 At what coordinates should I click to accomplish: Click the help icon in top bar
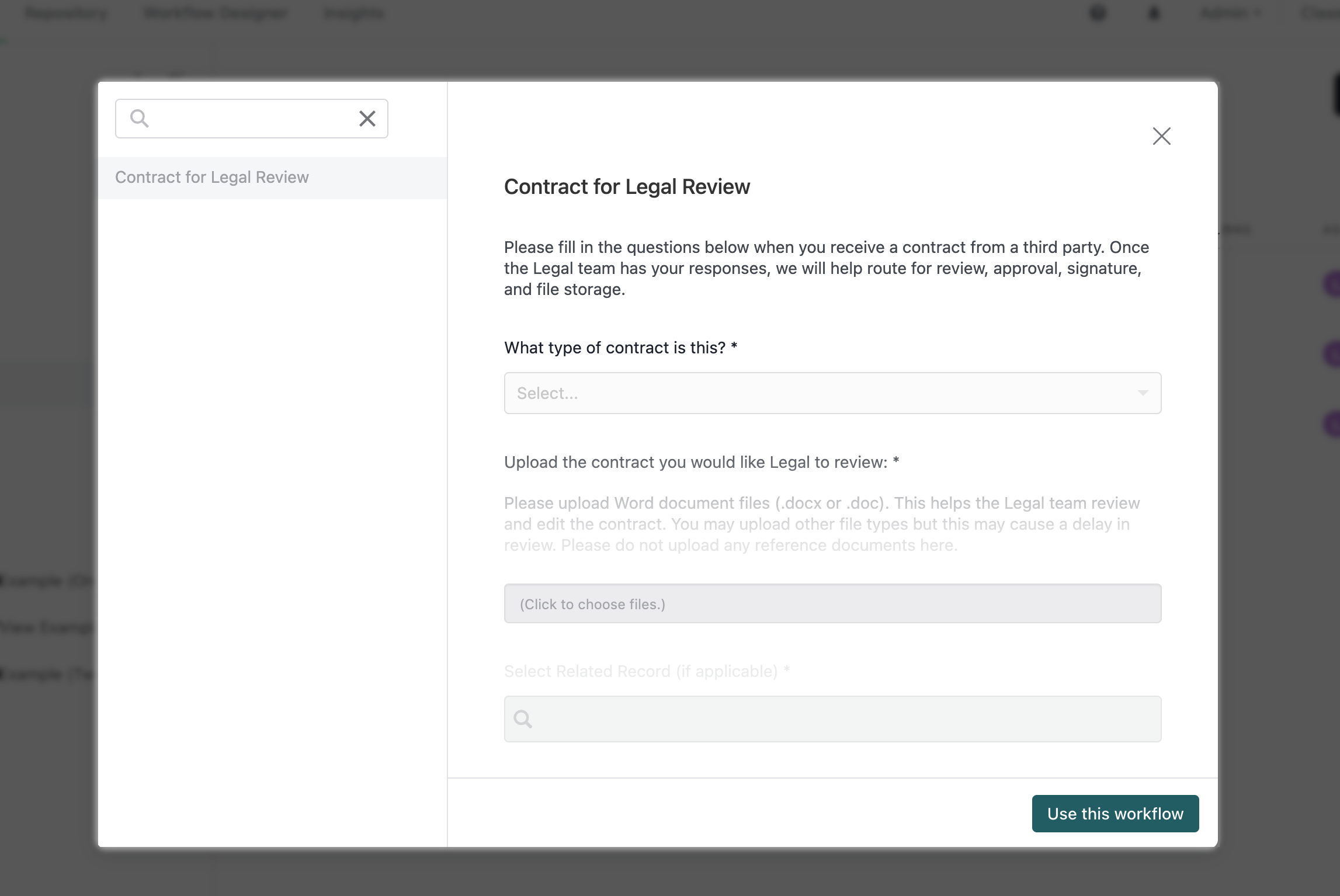pyautogui.click(x=1098, y=13)
